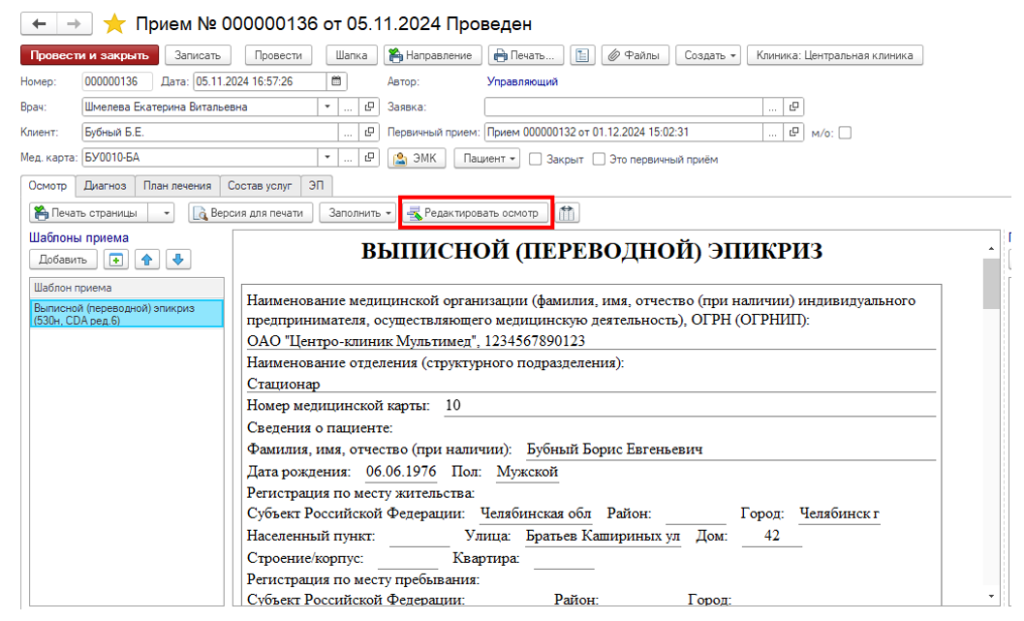Click the Направление button
Image resolution: width=1024 pixels, height=621 pixels.
(x=432, y=56)
